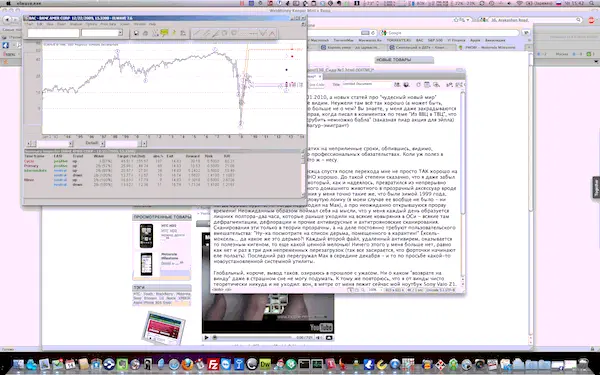Play the embedded YouTube video
This screenshot has height=375, width=600.
206,338
